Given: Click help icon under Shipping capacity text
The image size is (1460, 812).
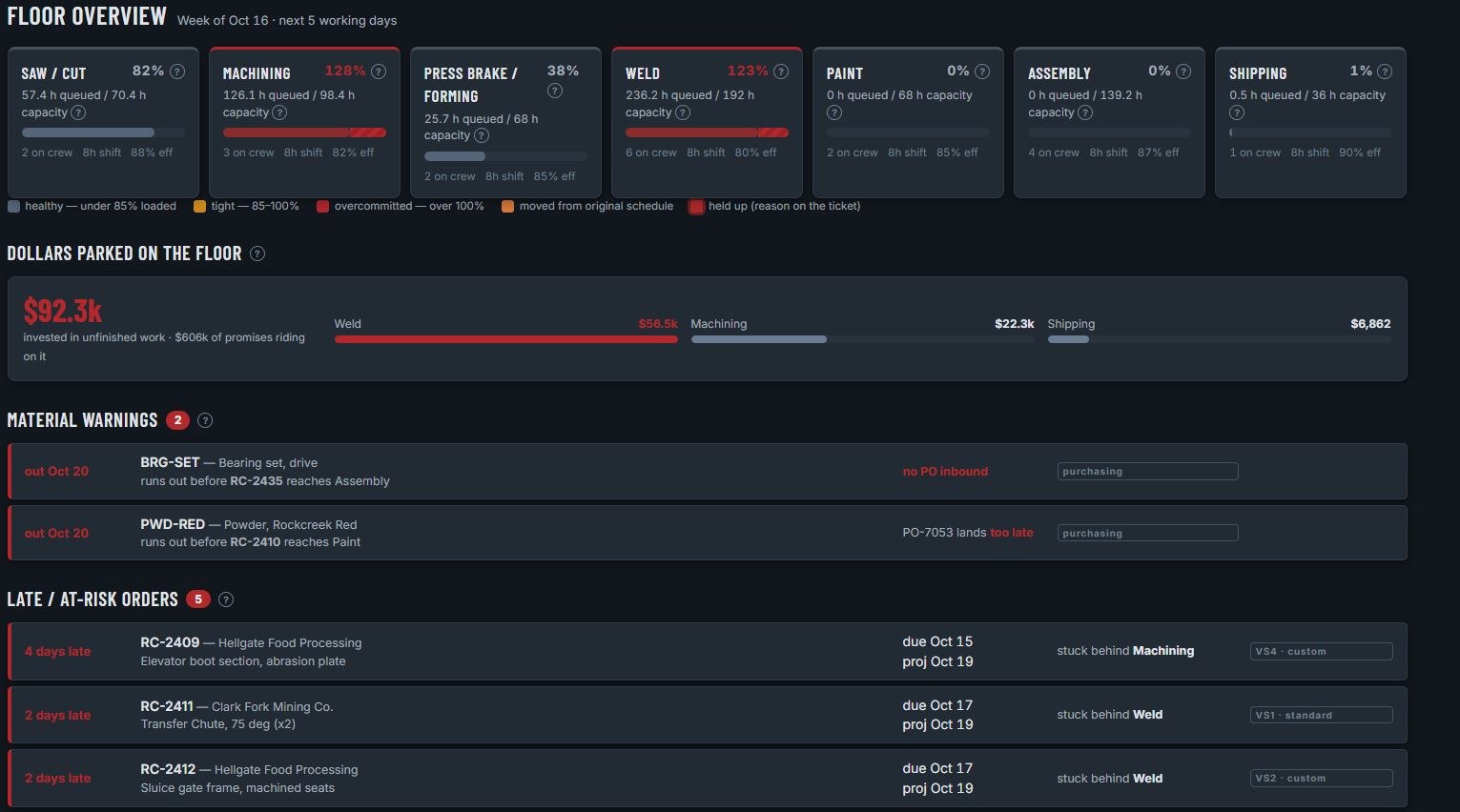Looking at the screenshot, I should click(1237, 112).
